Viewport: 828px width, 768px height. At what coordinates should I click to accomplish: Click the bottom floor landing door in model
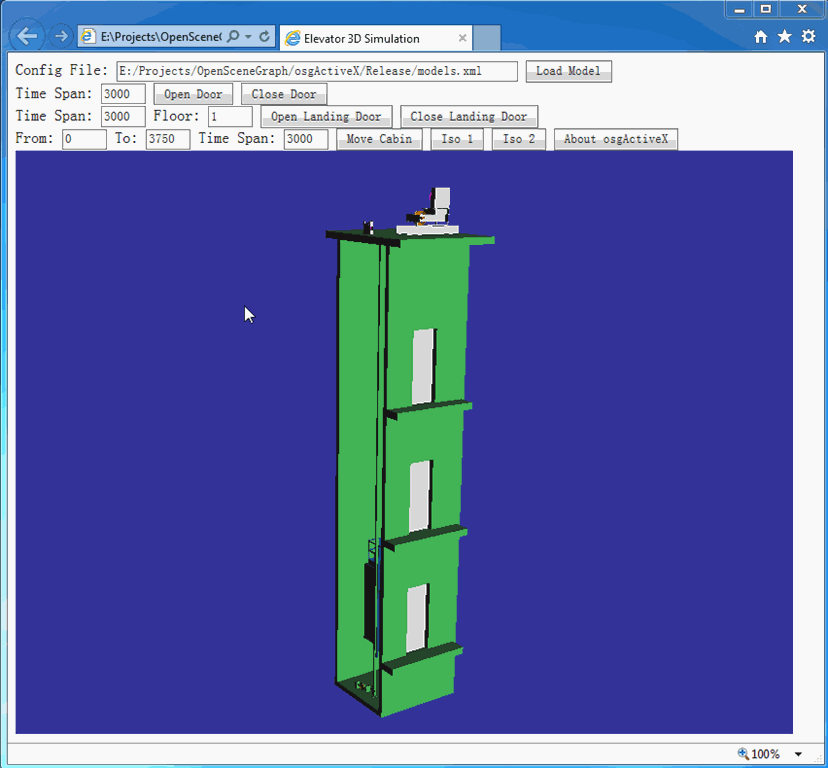tap(417, 617)
